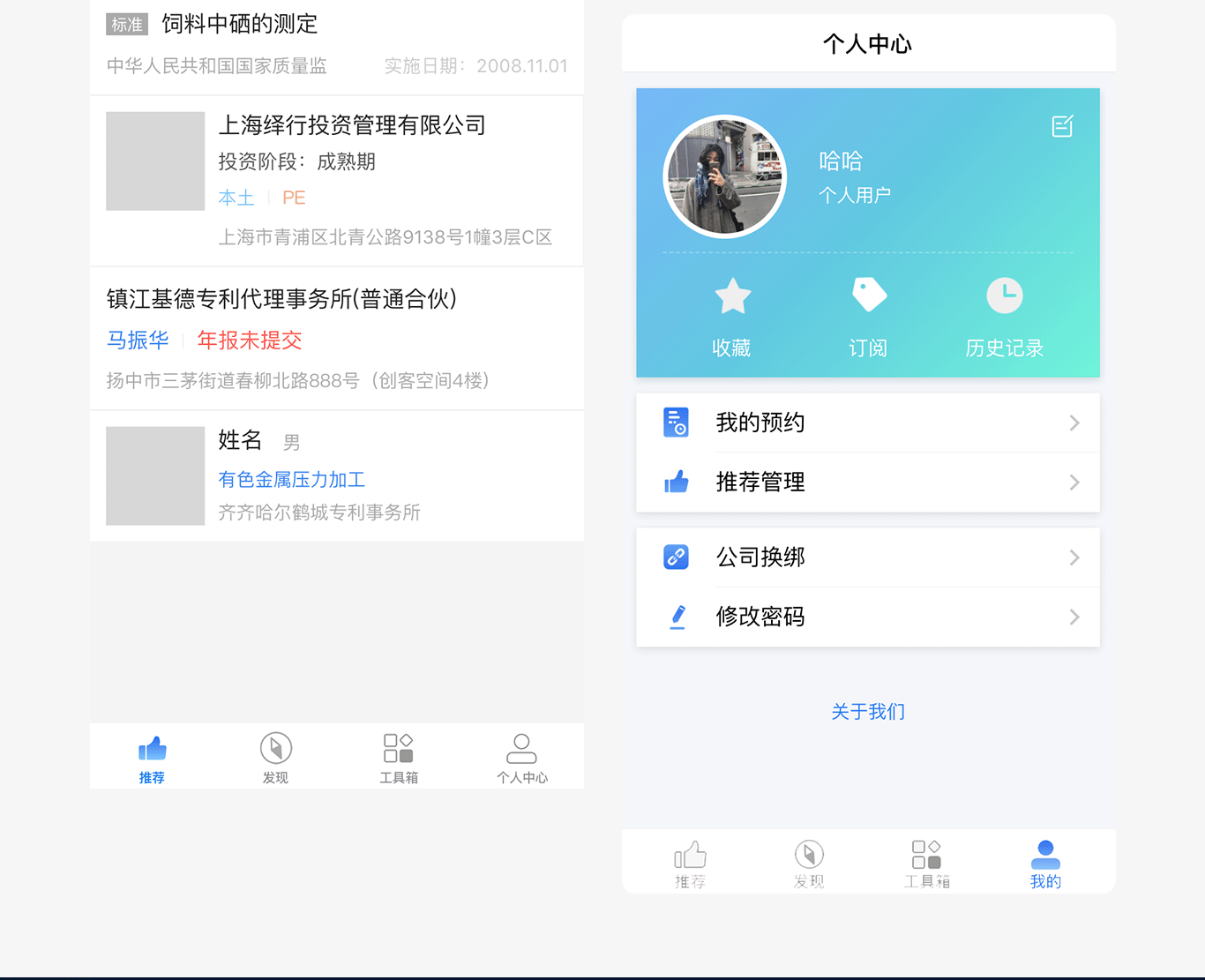Tap 投资阶段：成熟期 text

pos(297,161)
